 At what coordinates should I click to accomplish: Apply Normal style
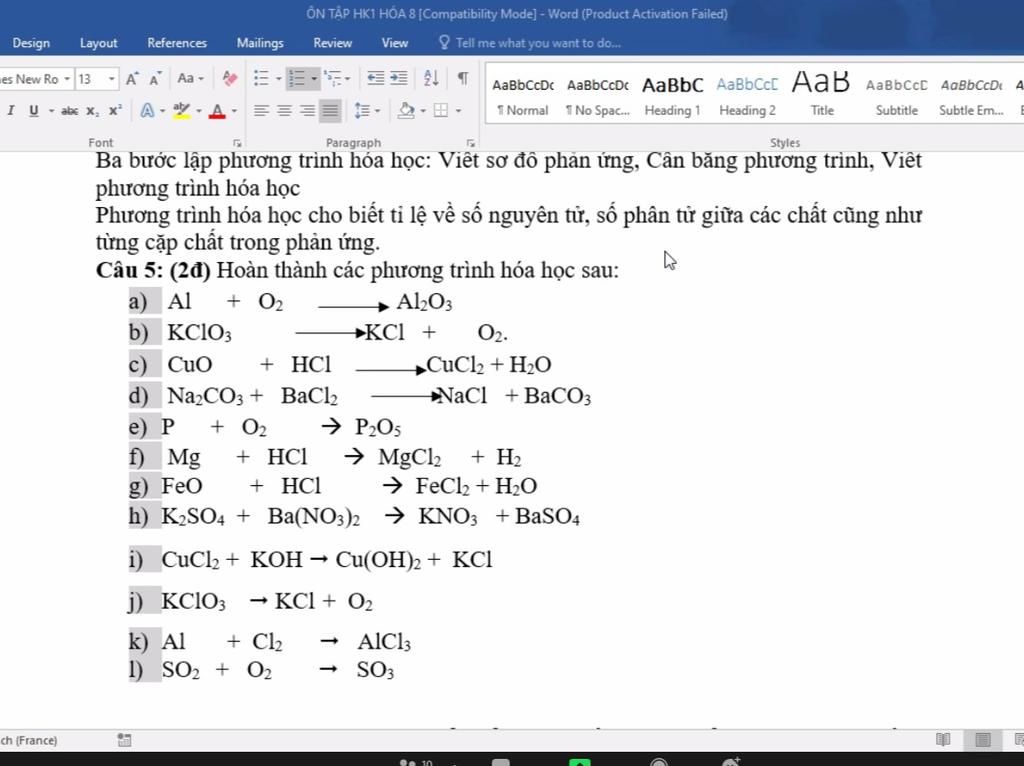point(522,95)
